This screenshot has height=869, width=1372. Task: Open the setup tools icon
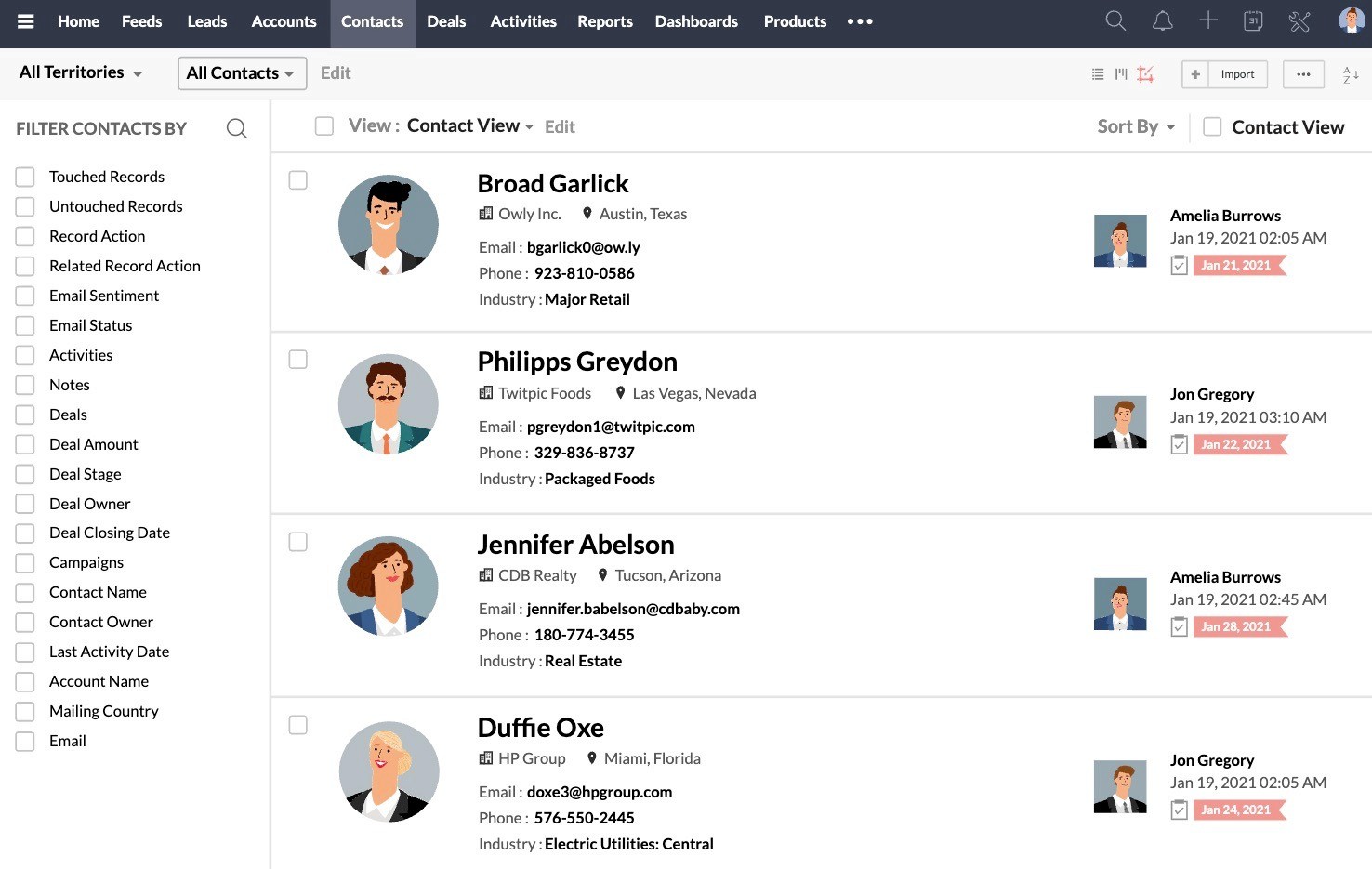(x=1299, y=21)
